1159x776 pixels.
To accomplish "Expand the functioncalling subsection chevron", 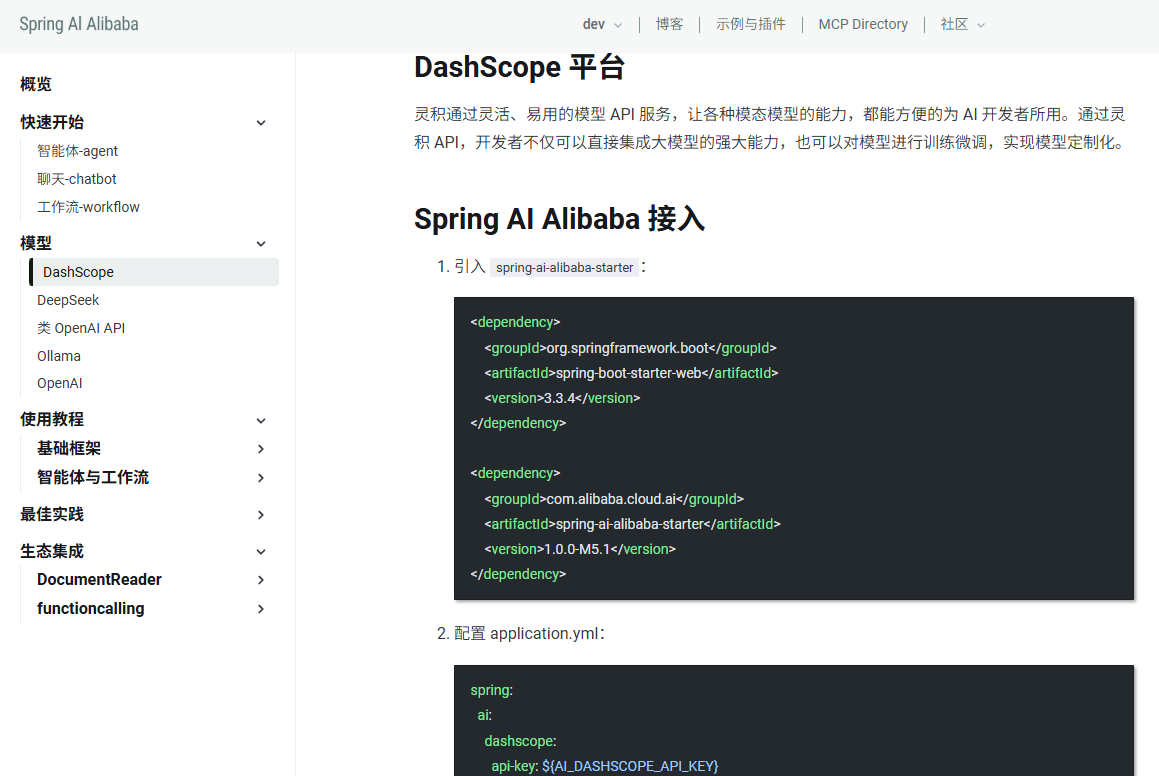I will (x=261, y=609).
